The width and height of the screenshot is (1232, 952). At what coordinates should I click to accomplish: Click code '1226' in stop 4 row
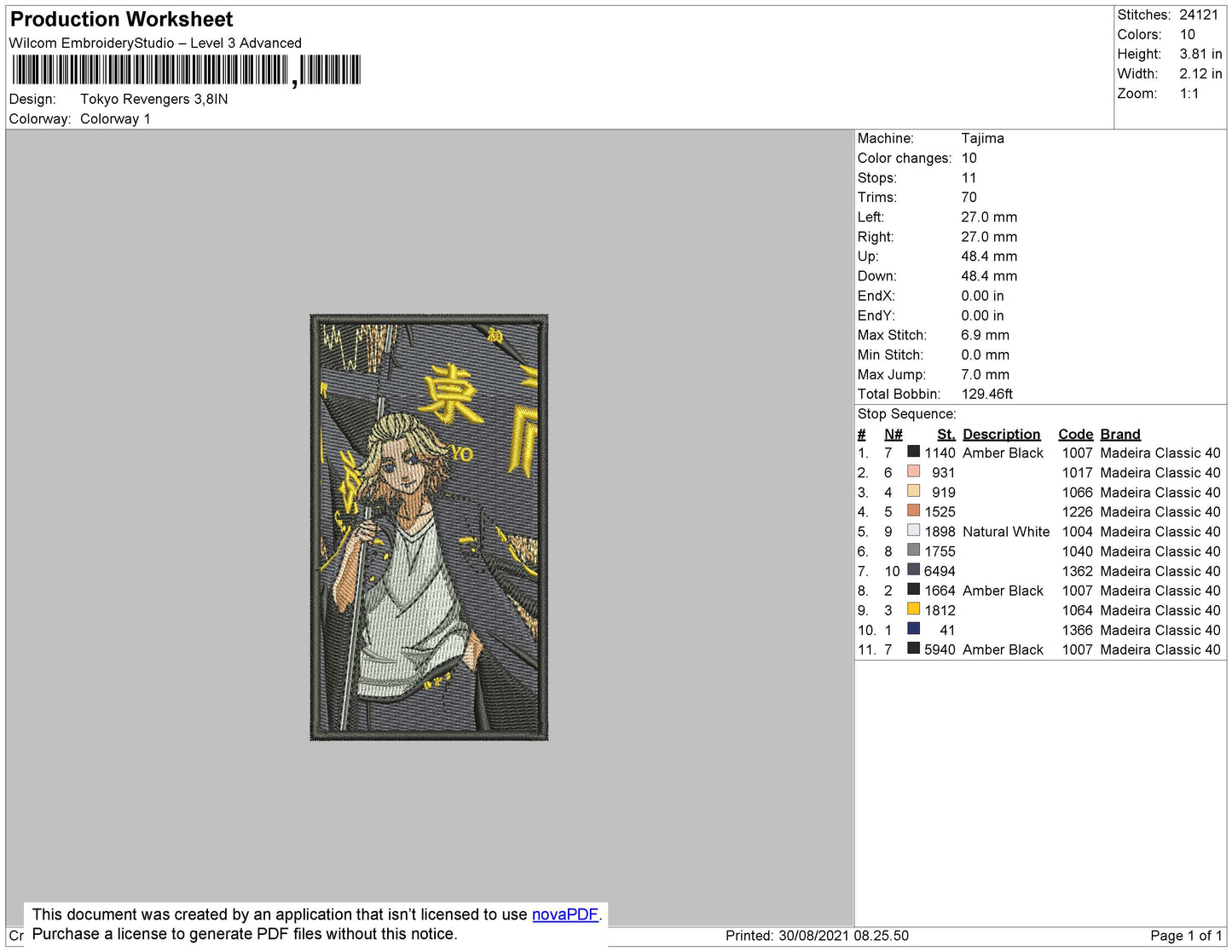tap(1078, 512)
